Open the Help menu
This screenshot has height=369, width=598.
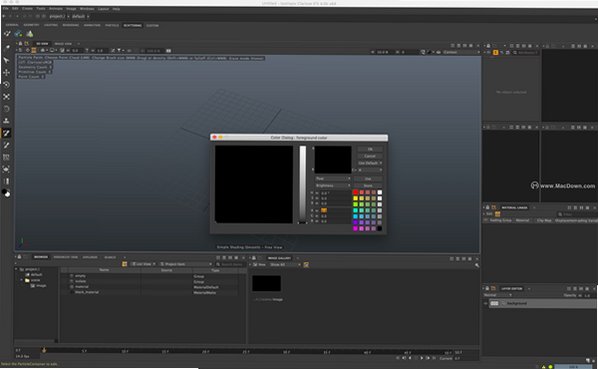(x=116, y=8)
